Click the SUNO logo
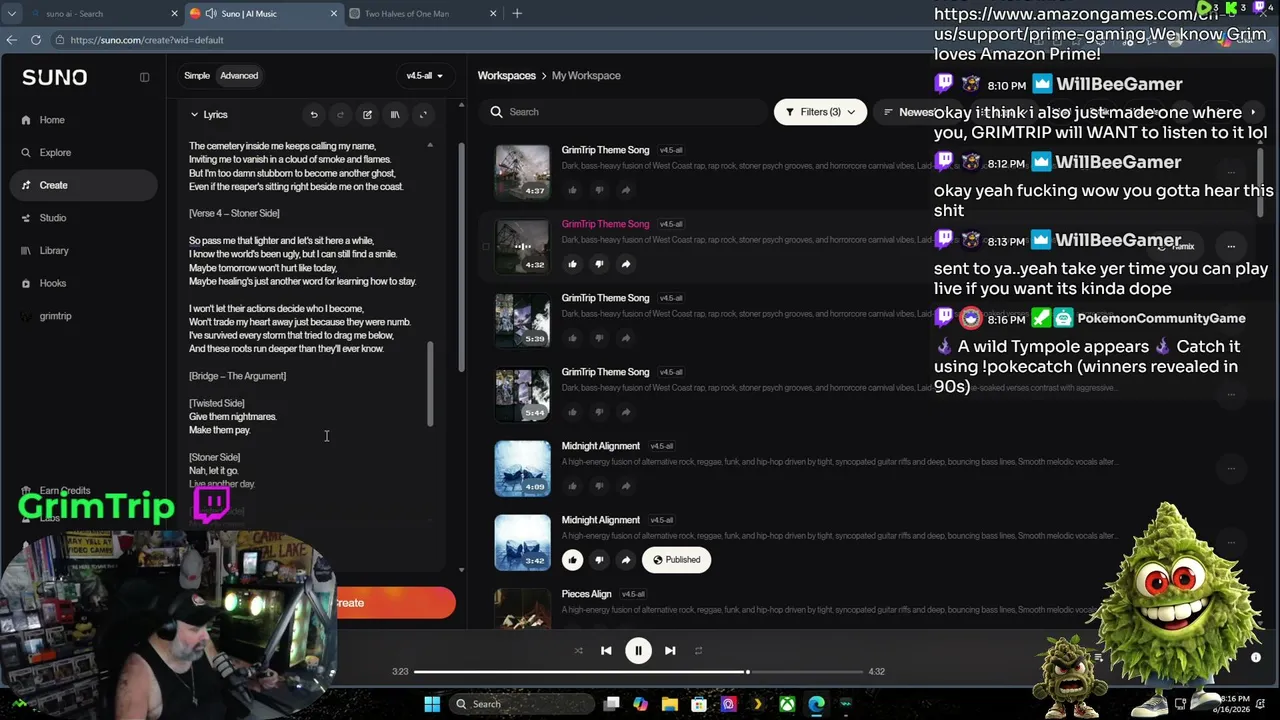 pos(55,77)
